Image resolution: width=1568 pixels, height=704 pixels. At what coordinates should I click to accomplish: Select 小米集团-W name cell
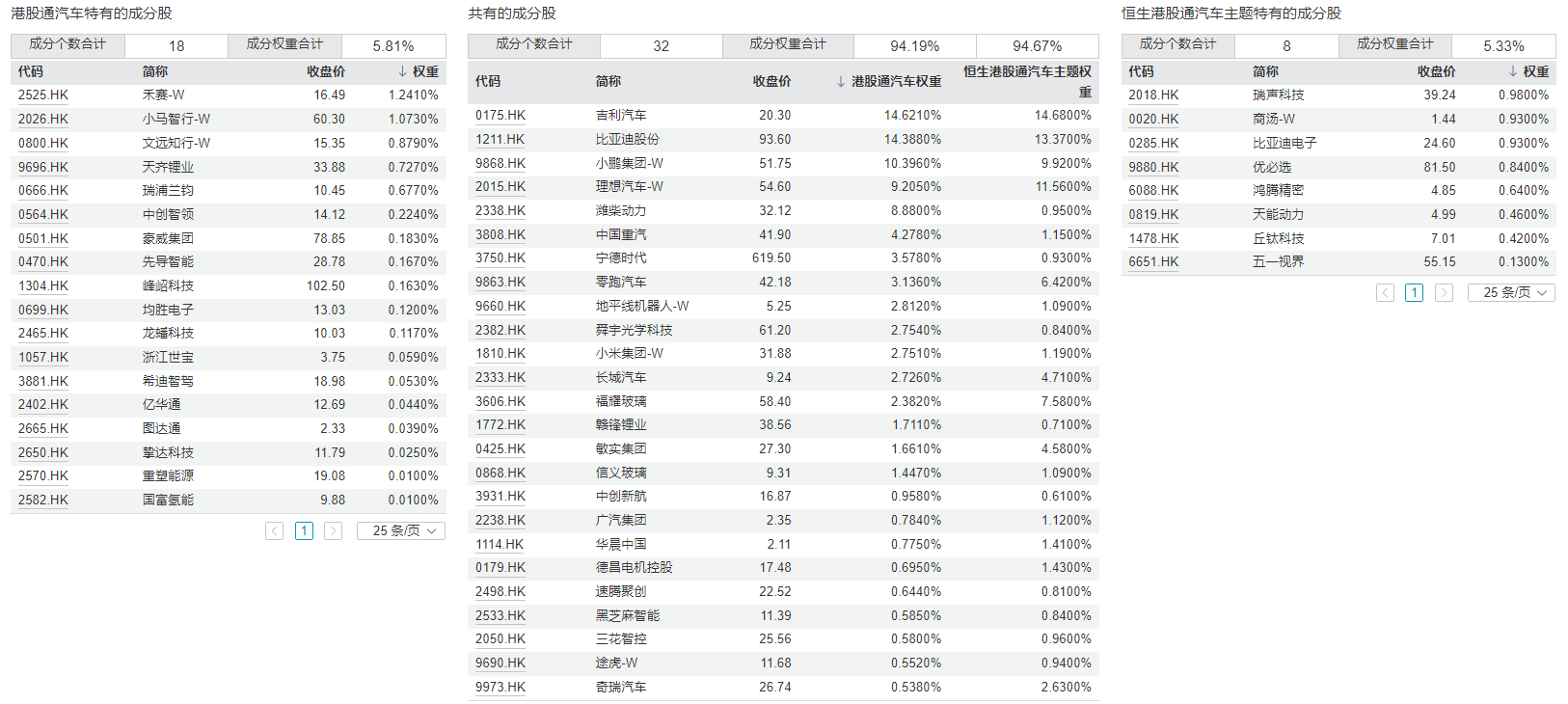tap(630, 354)
